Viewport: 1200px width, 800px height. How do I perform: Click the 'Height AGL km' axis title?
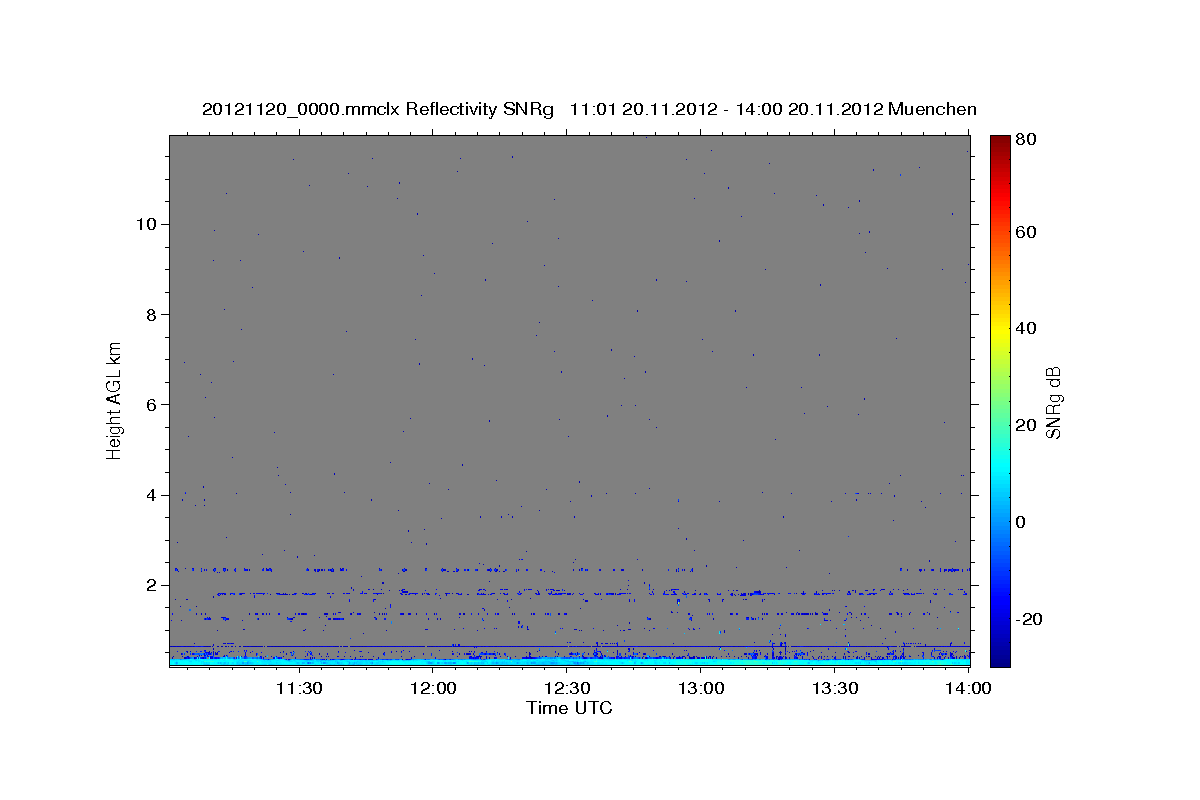(115, 398)
